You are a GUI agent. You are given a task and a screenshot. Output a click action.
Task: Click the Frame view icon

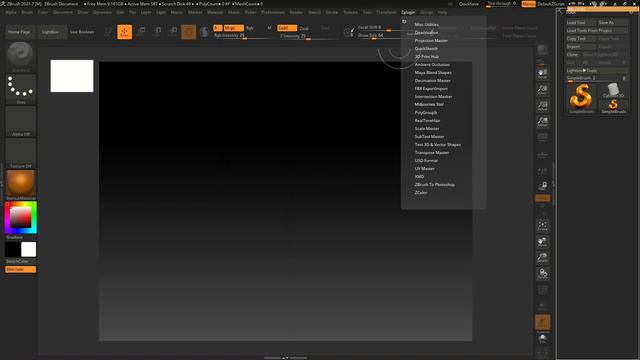[x=542, y=226]
